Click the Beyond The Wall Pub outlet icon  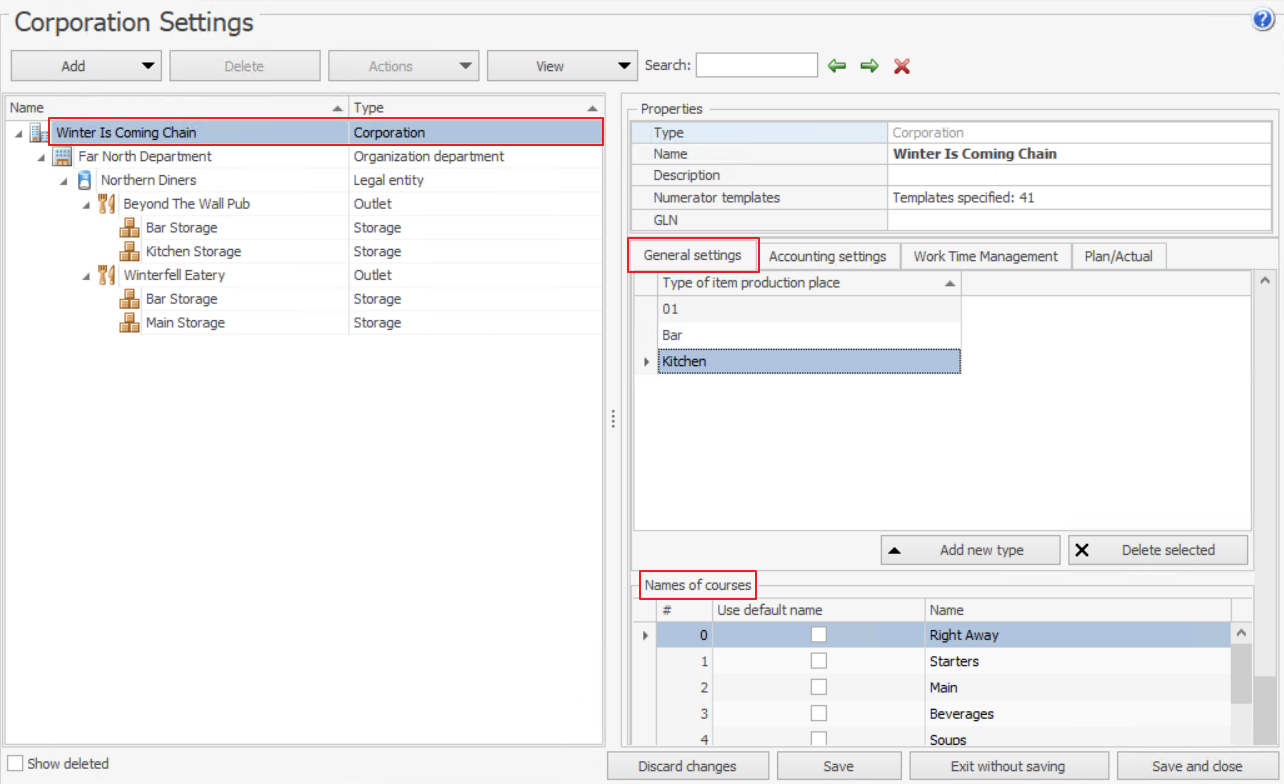coord(107,204)
